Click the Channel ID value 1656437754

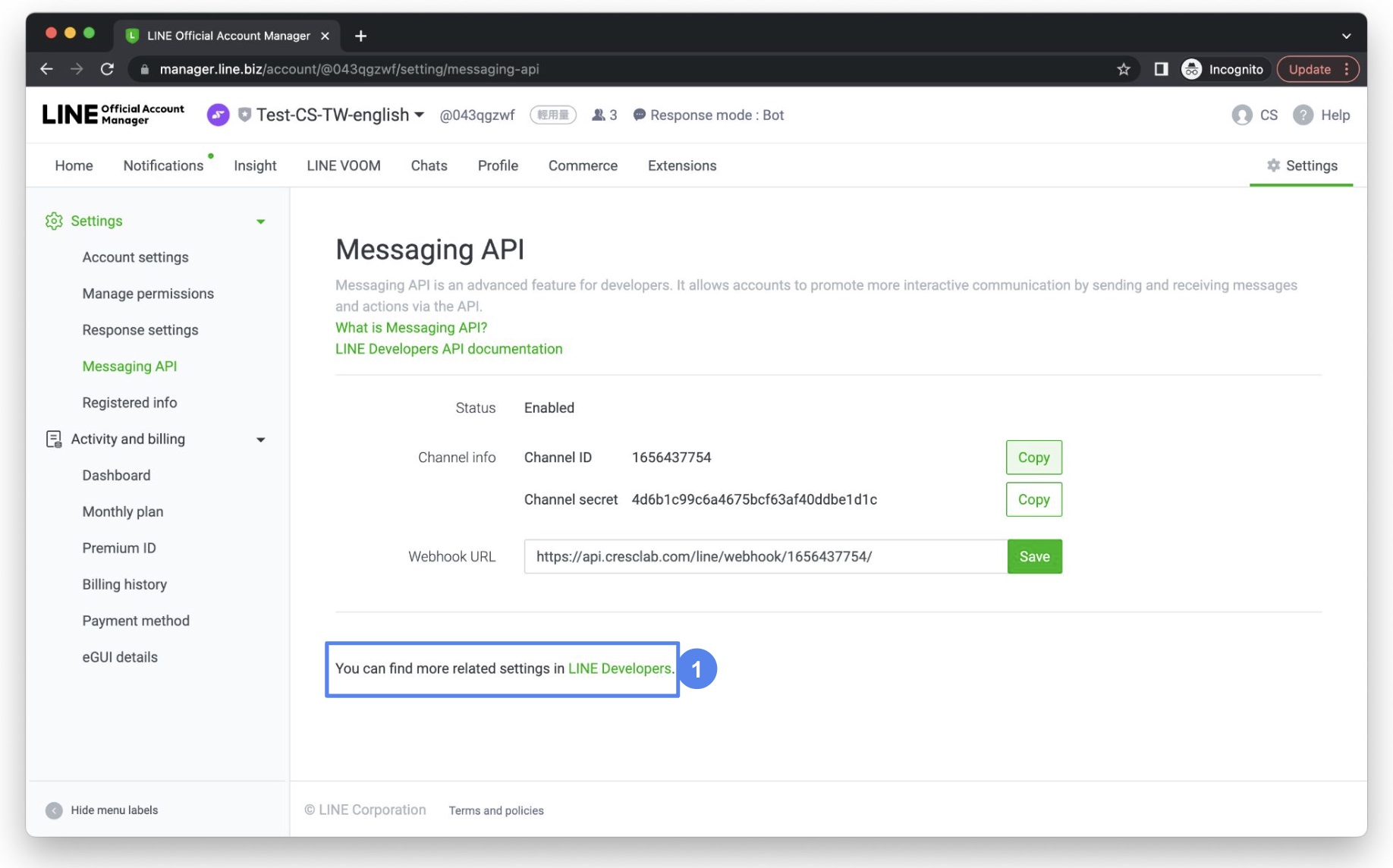671,458
